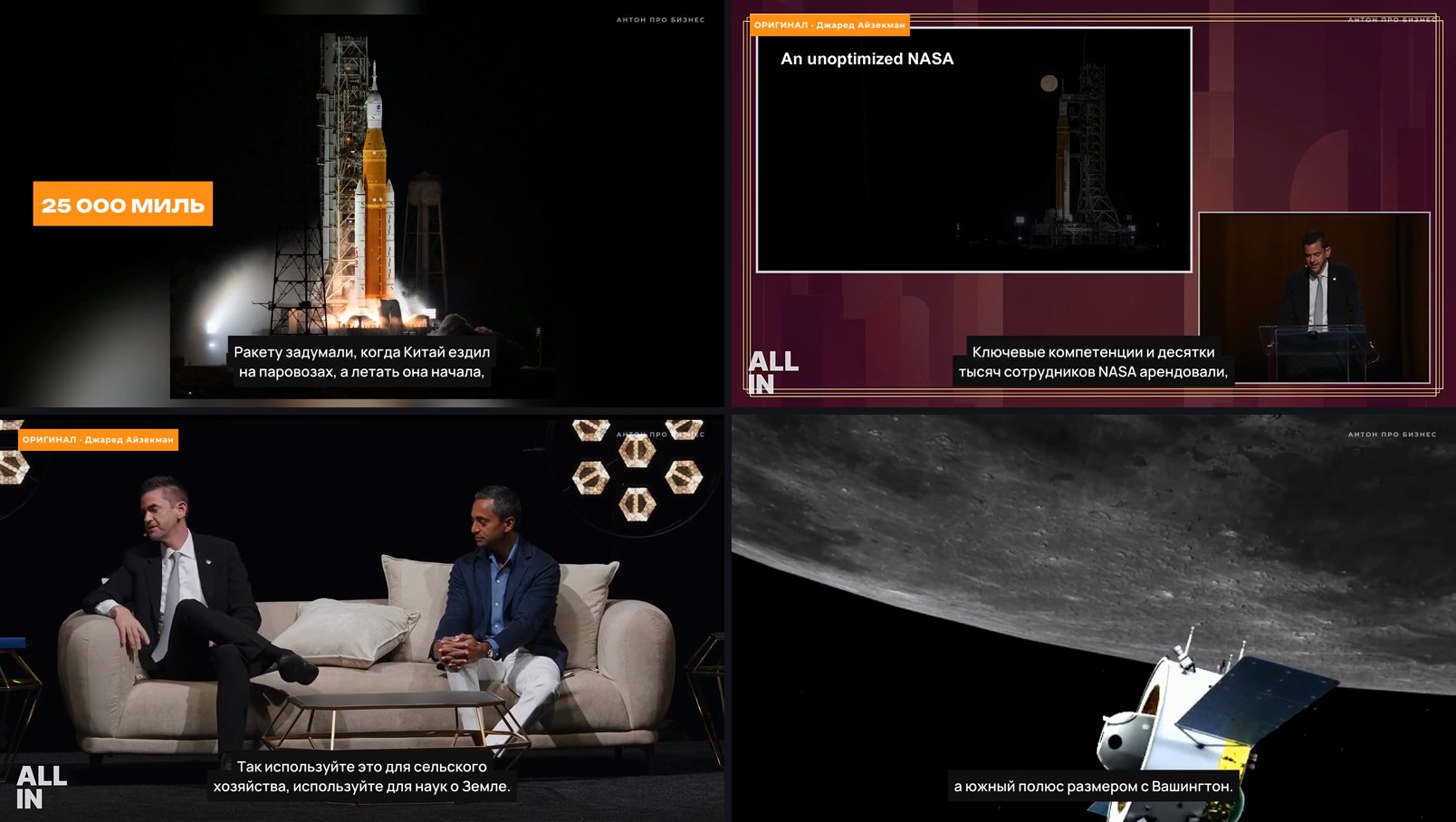Image resolution: width=1456 pixels, height=822 pixels.
Task: Select the subtitle "Так используйте это для сельского"
Action: click(x=362, y=767)
